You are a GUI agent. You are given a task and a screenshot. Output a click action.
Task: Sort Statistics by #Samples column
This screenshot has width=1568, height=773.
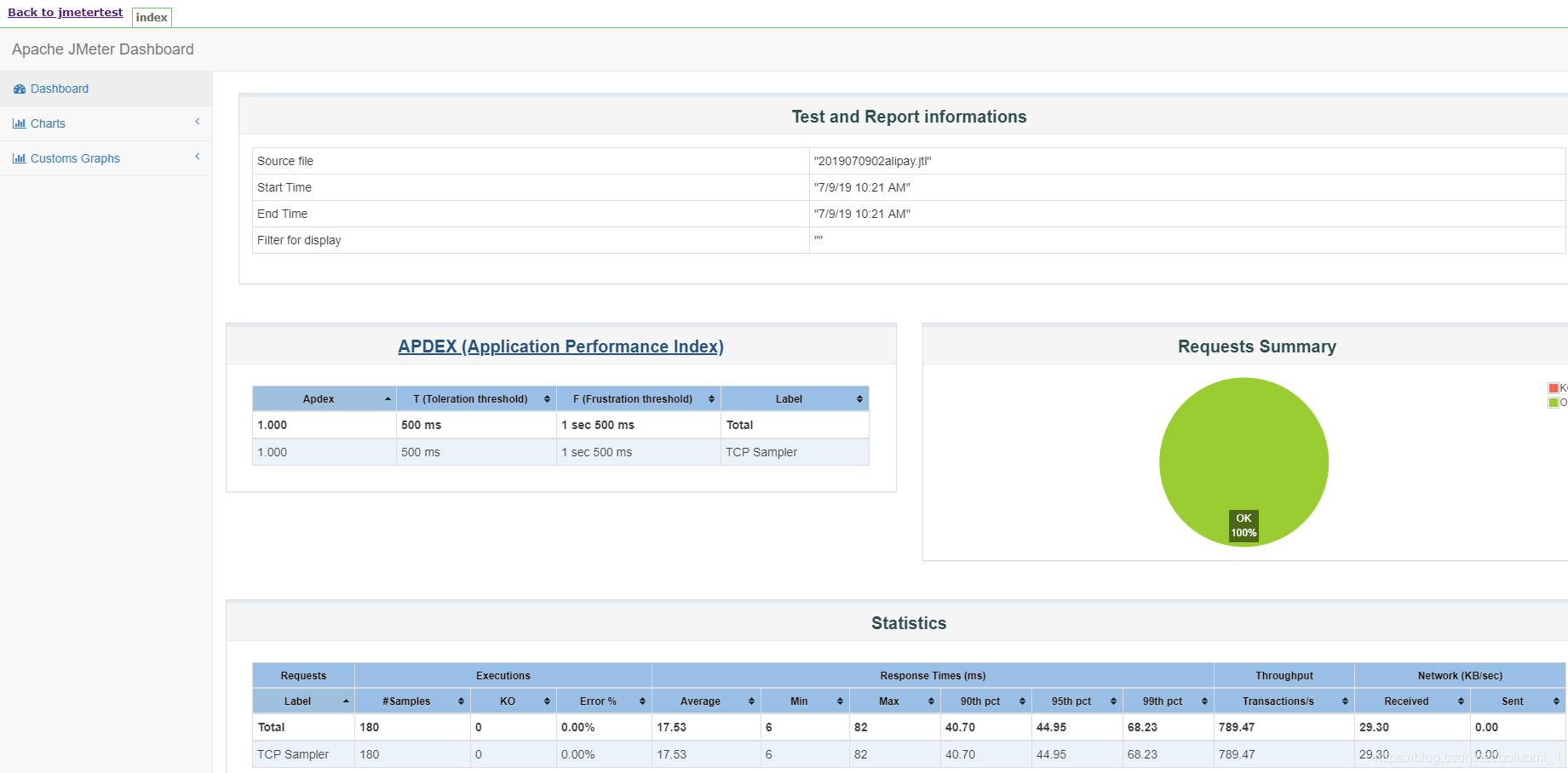tap(413, 701)
